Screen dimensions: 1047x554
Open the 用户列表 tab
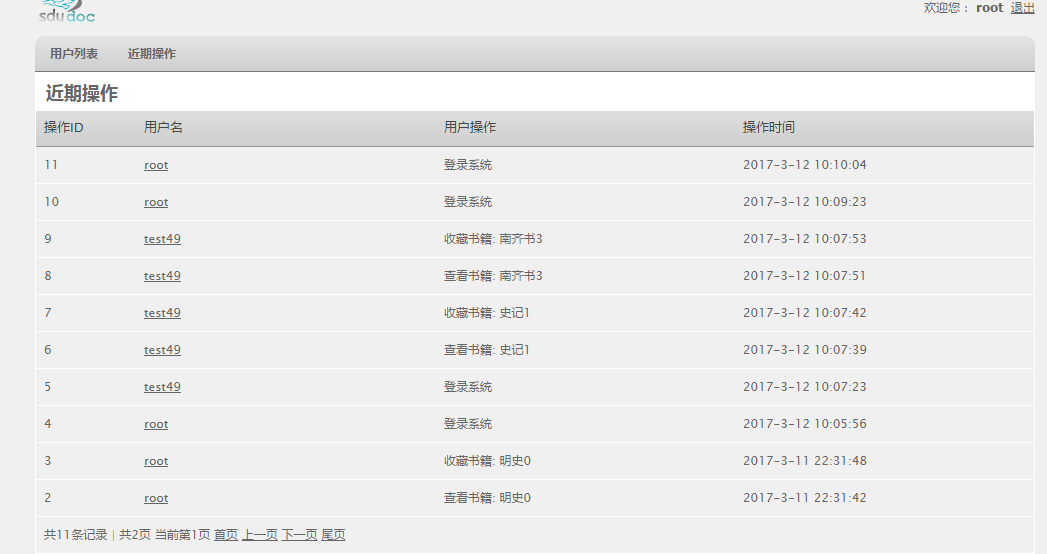[74, 54]
